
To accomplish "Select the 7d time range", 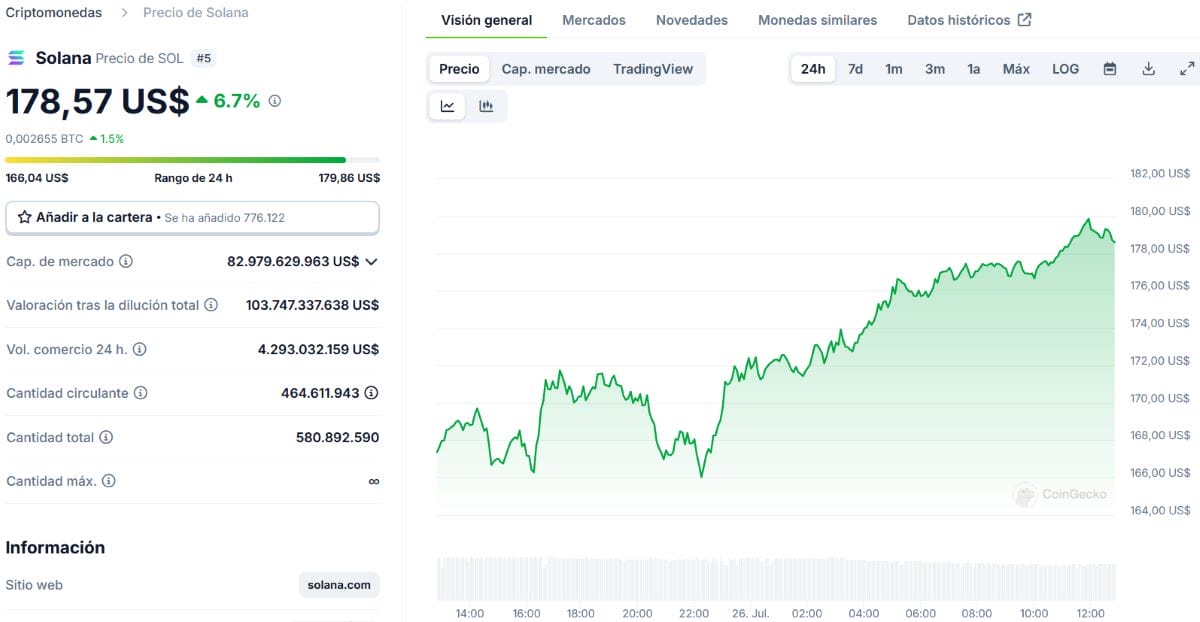I will click(855, 69).
